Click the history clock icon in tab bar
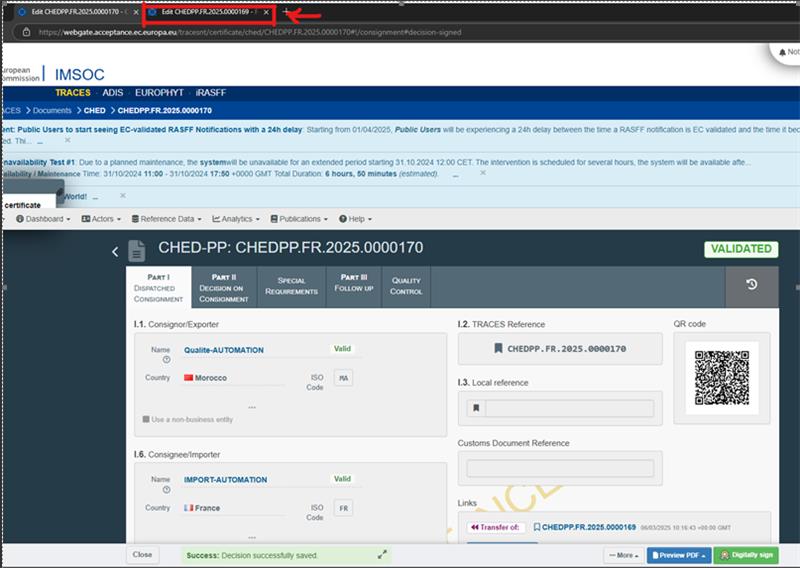The height and width of the screenshot is (568, 800). point(752,284)
